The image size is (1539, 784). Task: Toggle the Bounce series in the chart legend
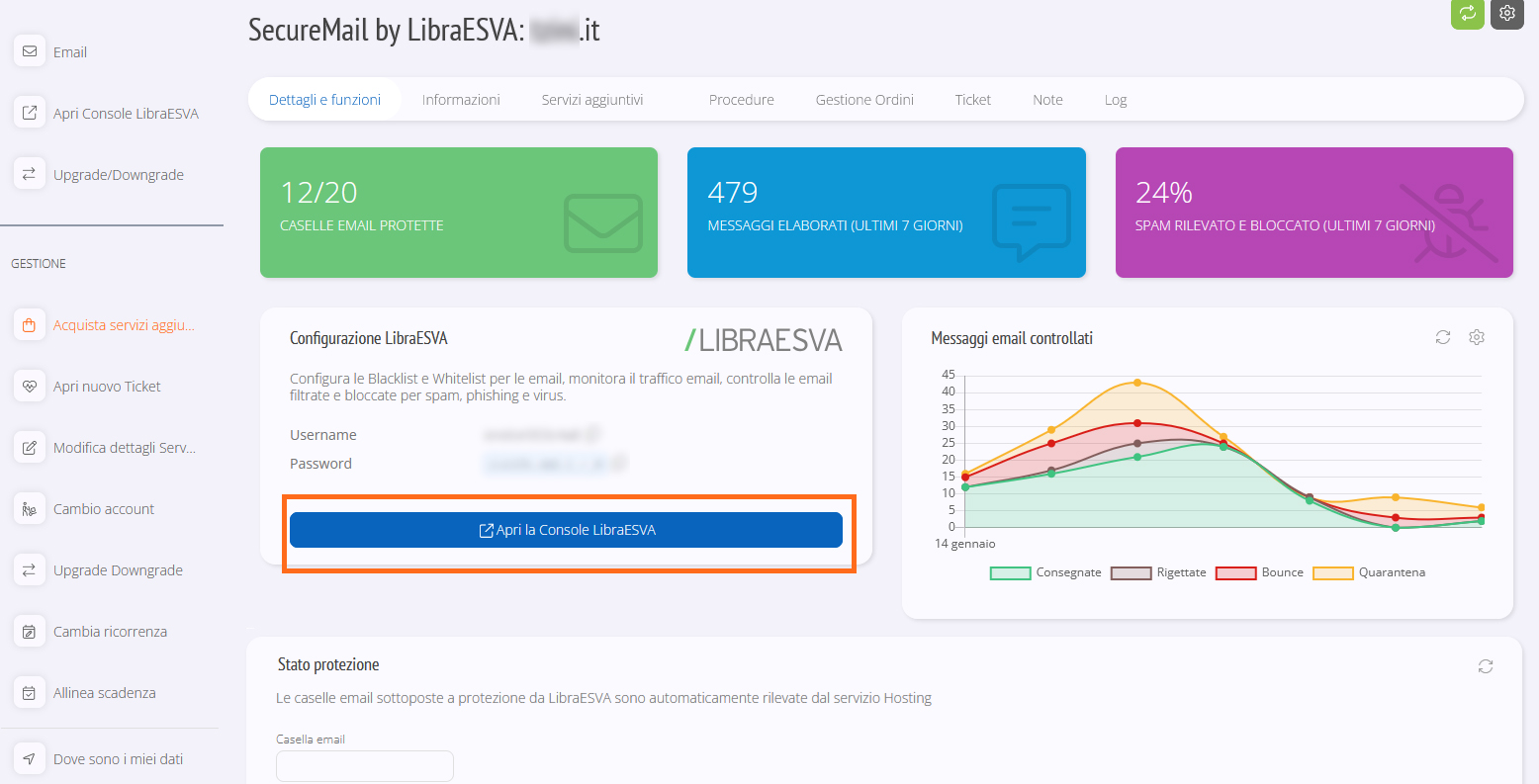1259,572
